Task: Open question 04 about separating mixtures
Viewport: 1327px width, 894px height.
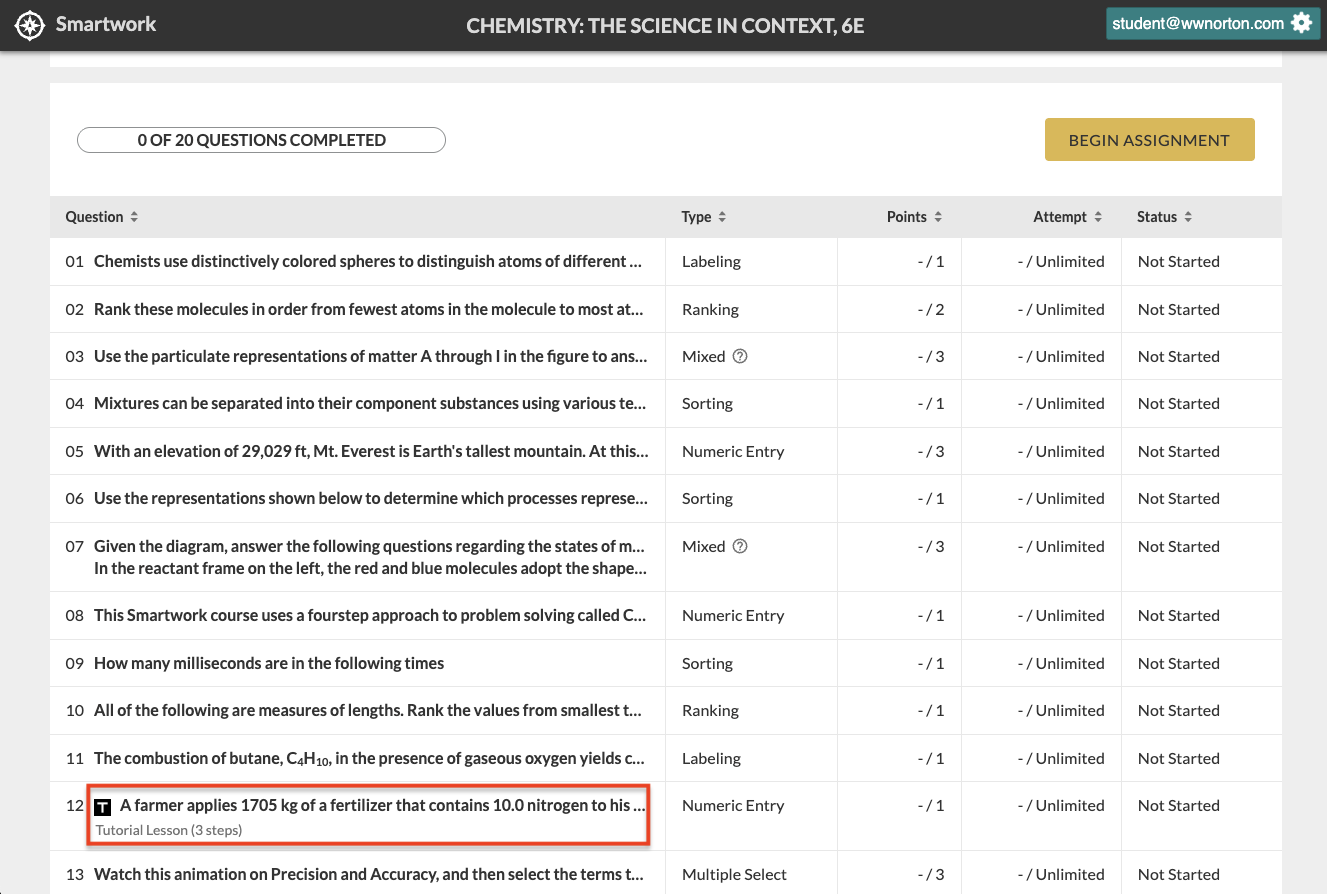Action: [x=370, y=404]
